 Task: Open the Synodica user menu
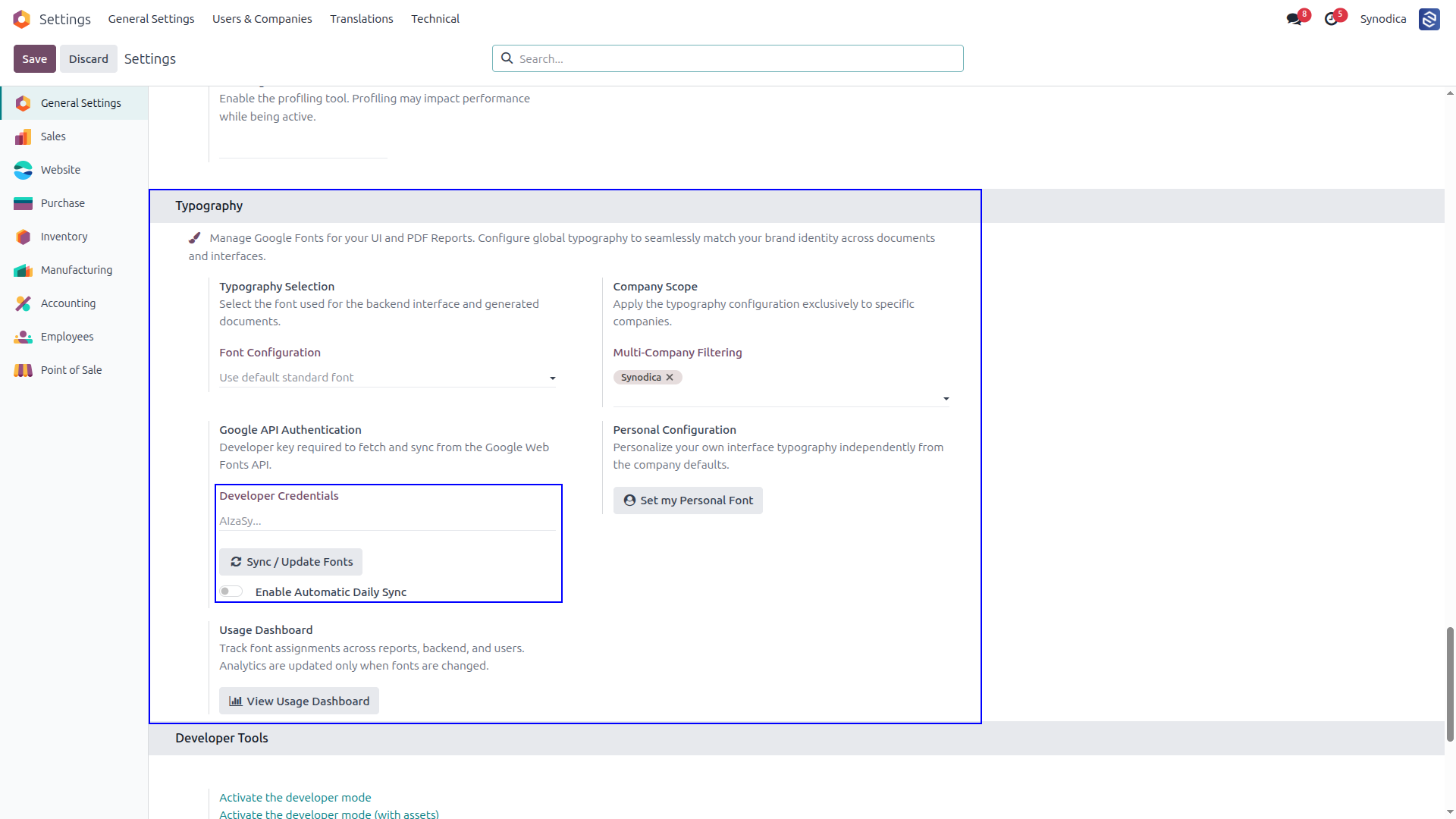click(1382, 19)
